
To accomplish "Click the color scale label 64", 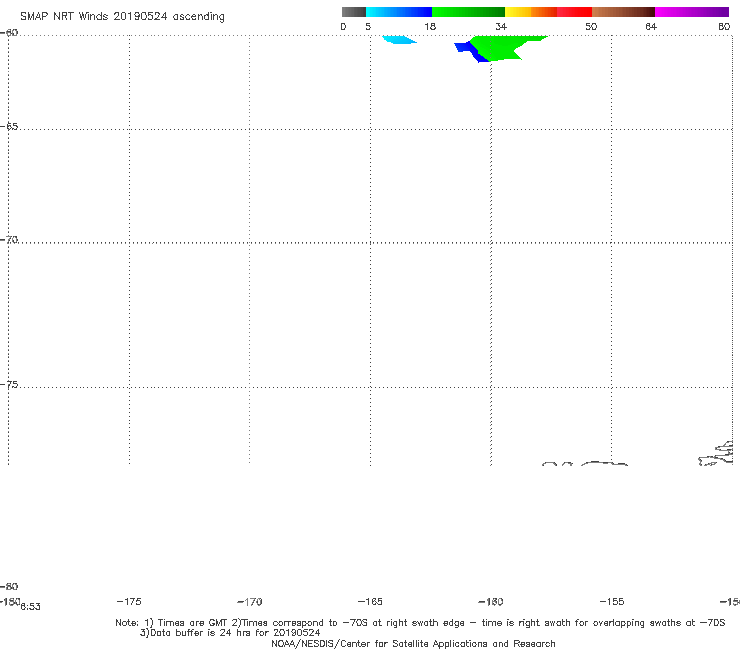I will (x=651, y=27).
